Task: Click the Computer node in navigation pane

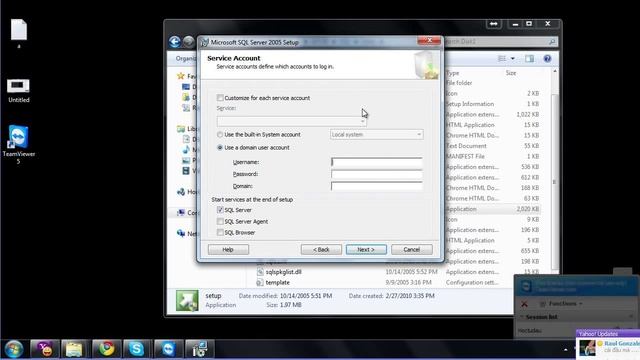Action: [187, 213]
